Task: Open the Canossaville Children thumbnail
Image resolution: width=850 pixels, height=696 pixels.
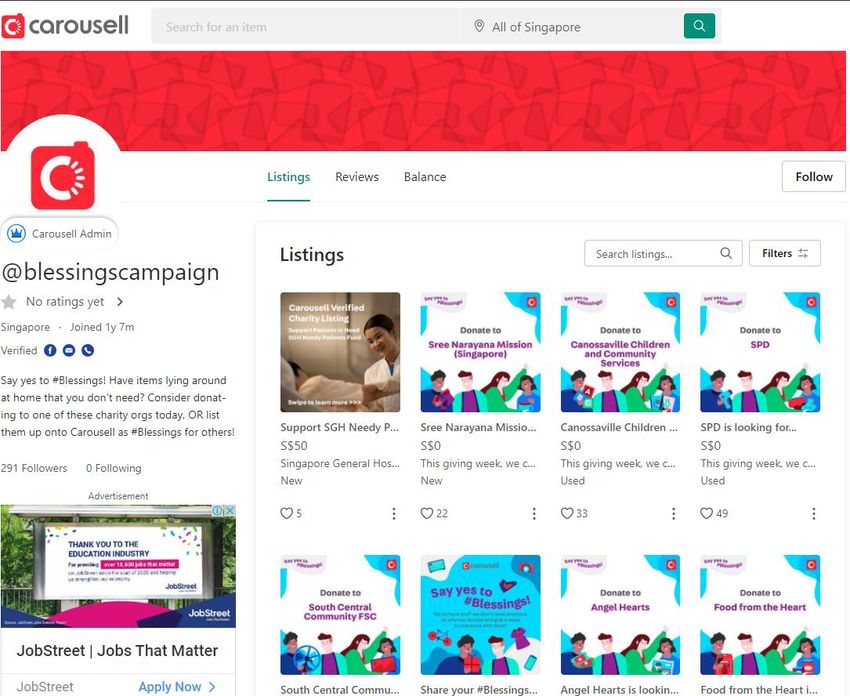Action: [x=620, y=352]
